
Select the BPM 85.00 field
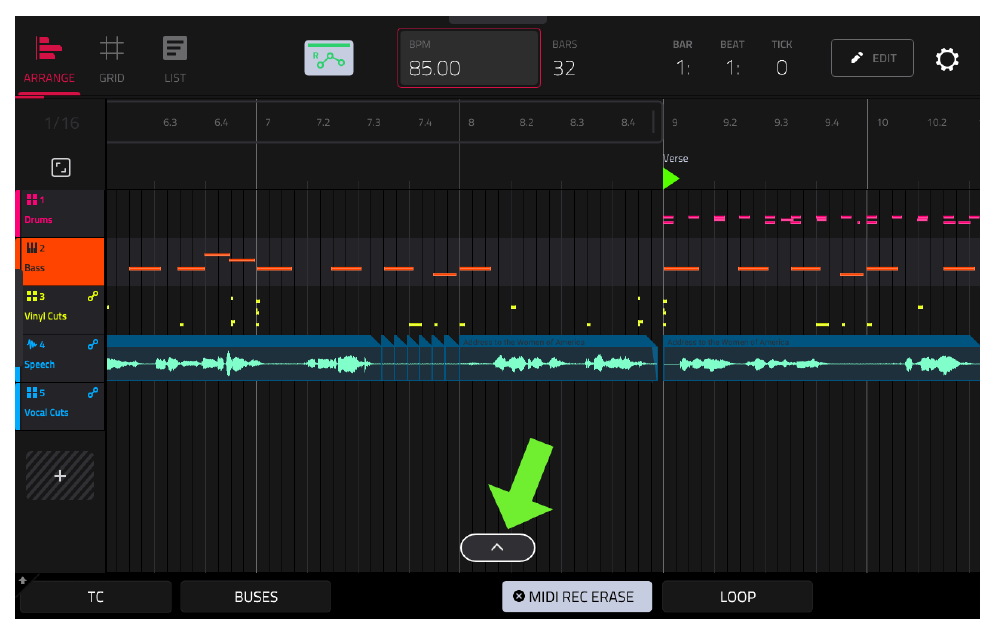pyautogui.click(x=469, y=58)
